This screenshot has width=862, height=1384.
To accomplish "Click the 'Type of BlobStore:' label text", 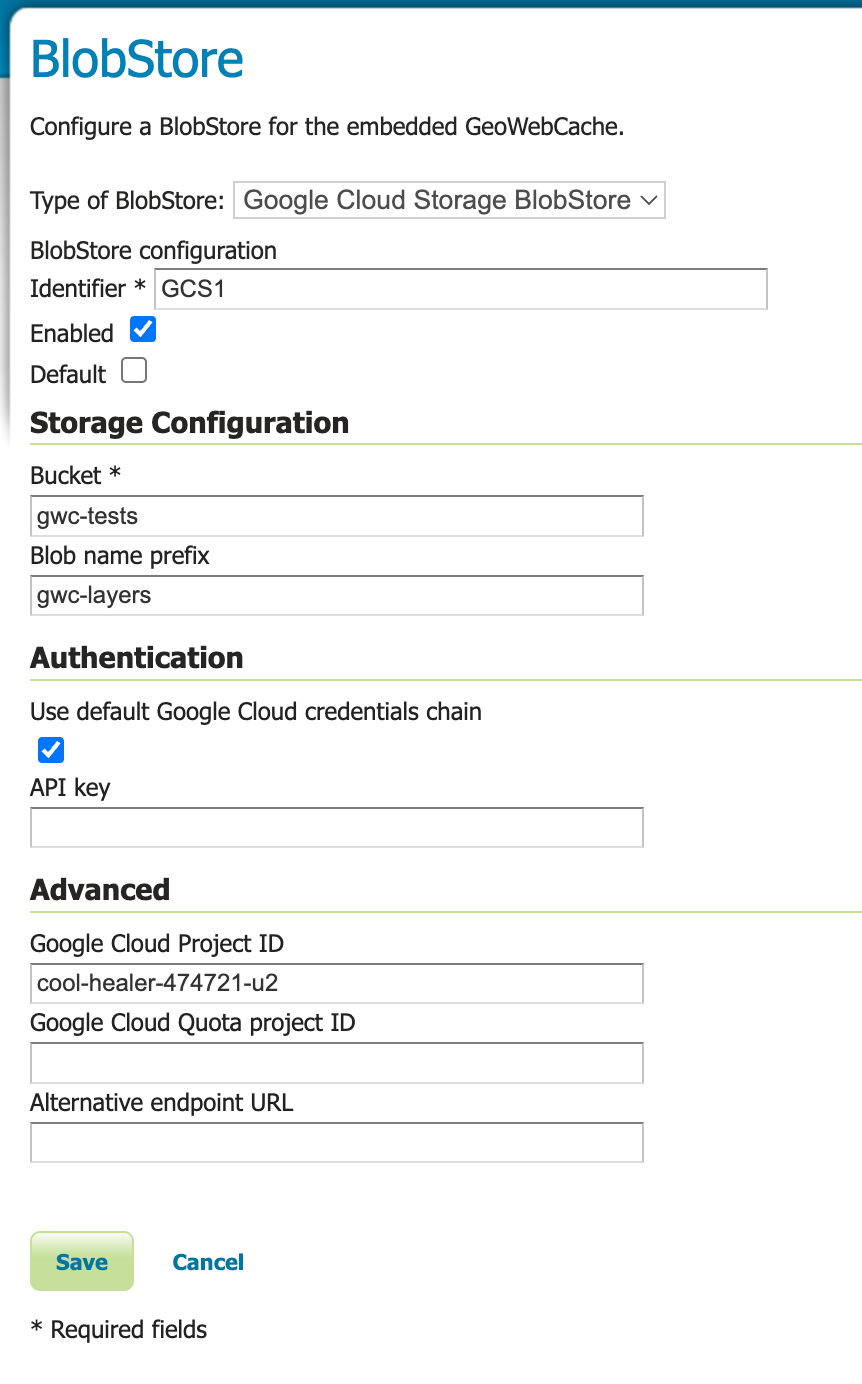I will tap(128, 200).
